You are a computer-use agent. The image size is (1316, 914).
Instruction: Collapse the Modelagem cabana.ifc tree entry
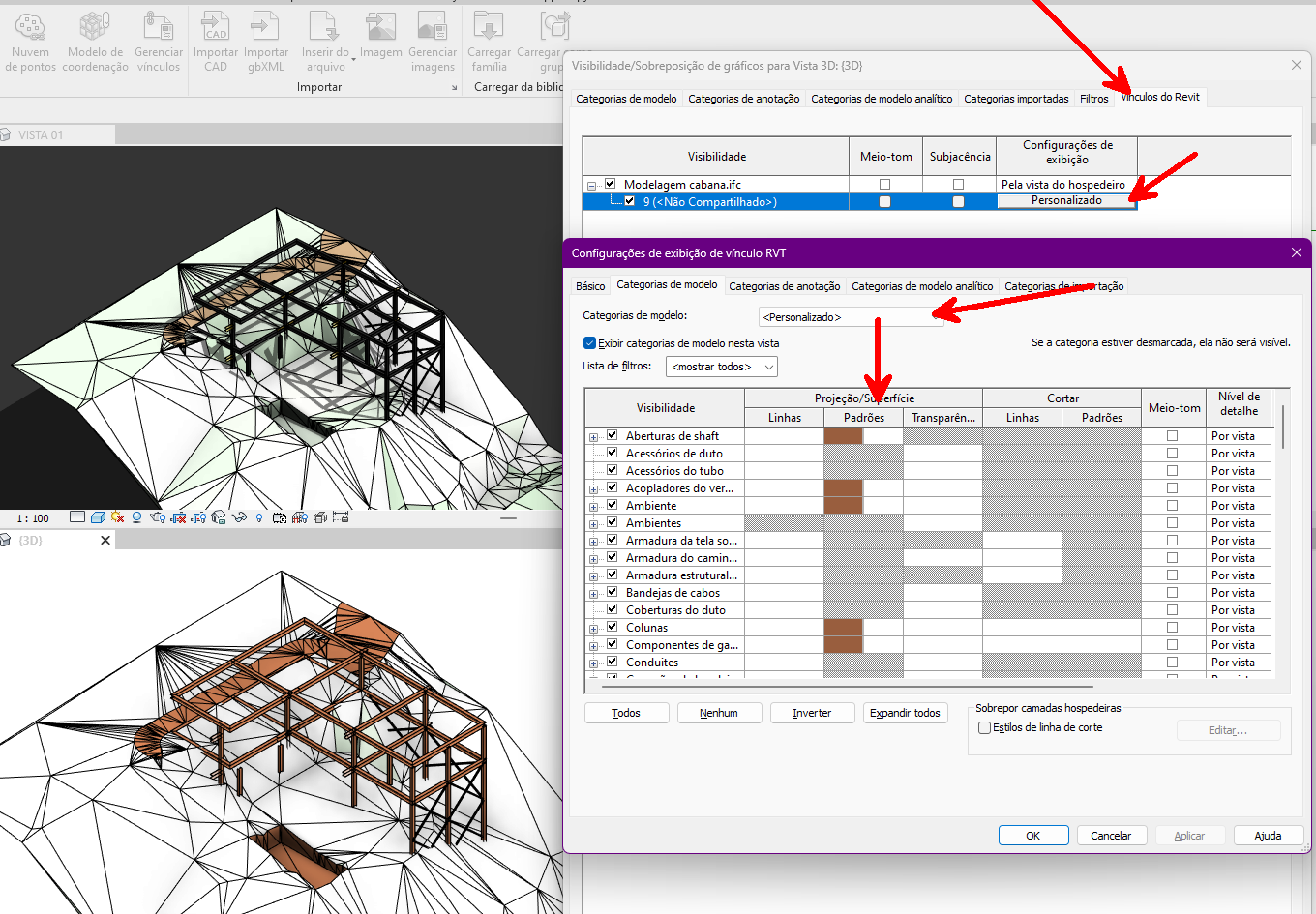(590, 183)
